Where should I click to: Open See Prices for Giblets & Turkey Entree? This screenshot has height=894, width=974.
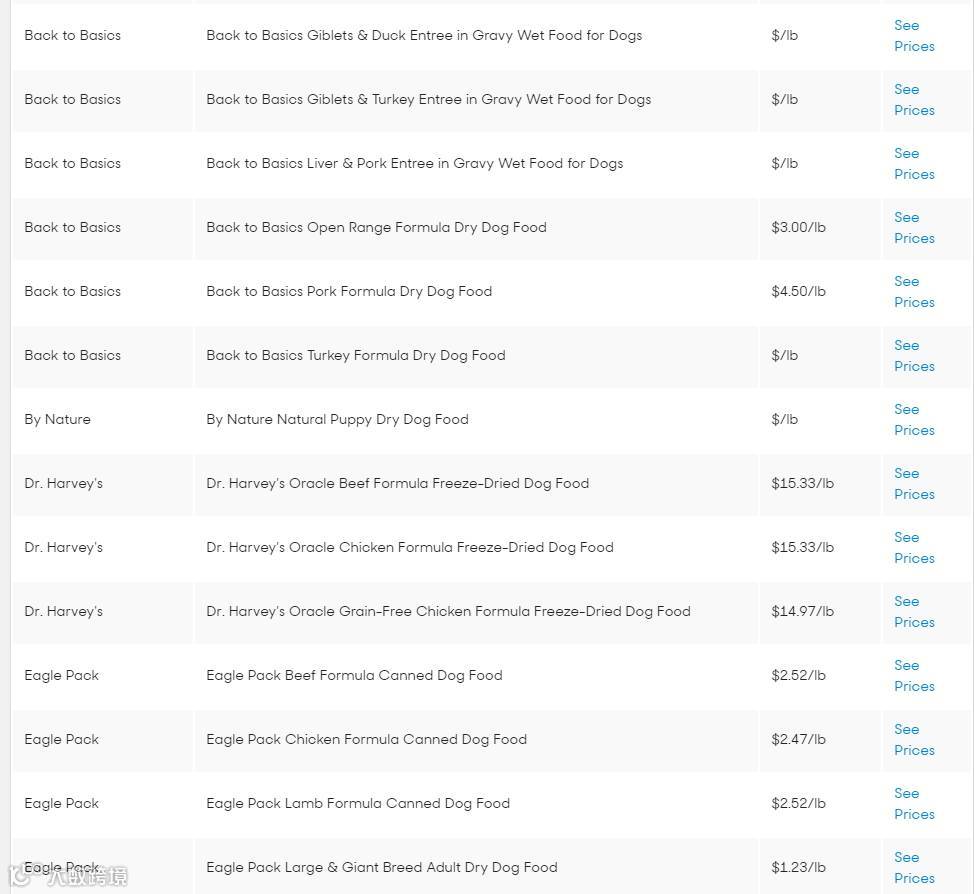(x=914, y=99)
